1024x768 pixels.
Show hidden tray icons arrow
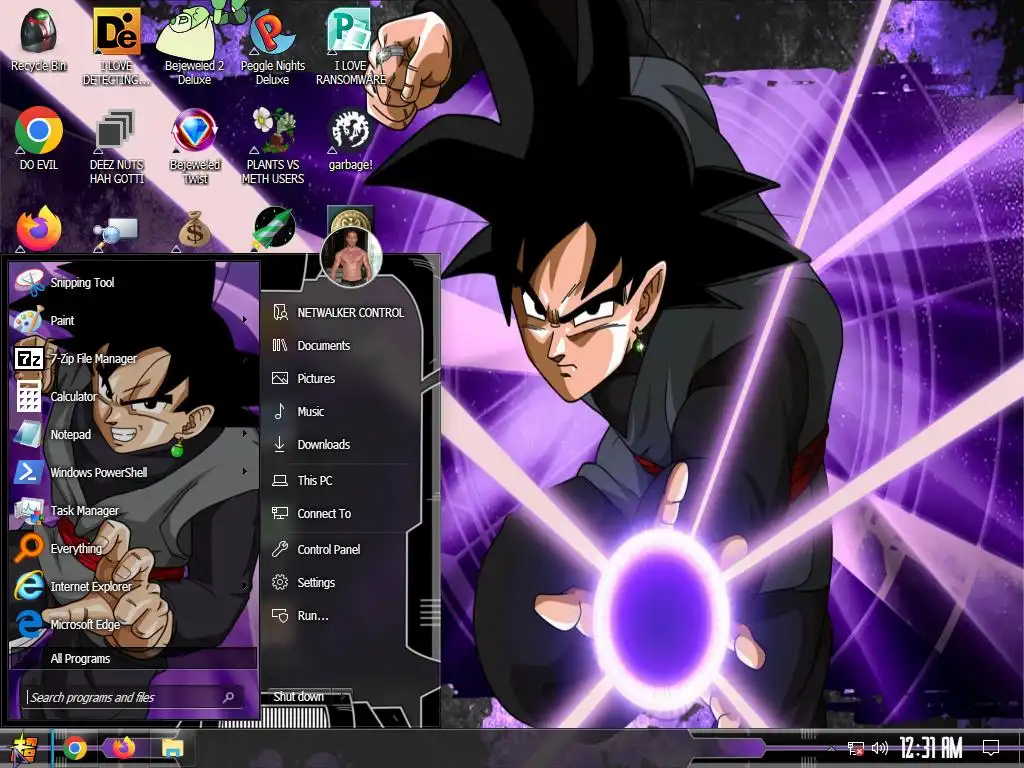[x=831, y=748]
